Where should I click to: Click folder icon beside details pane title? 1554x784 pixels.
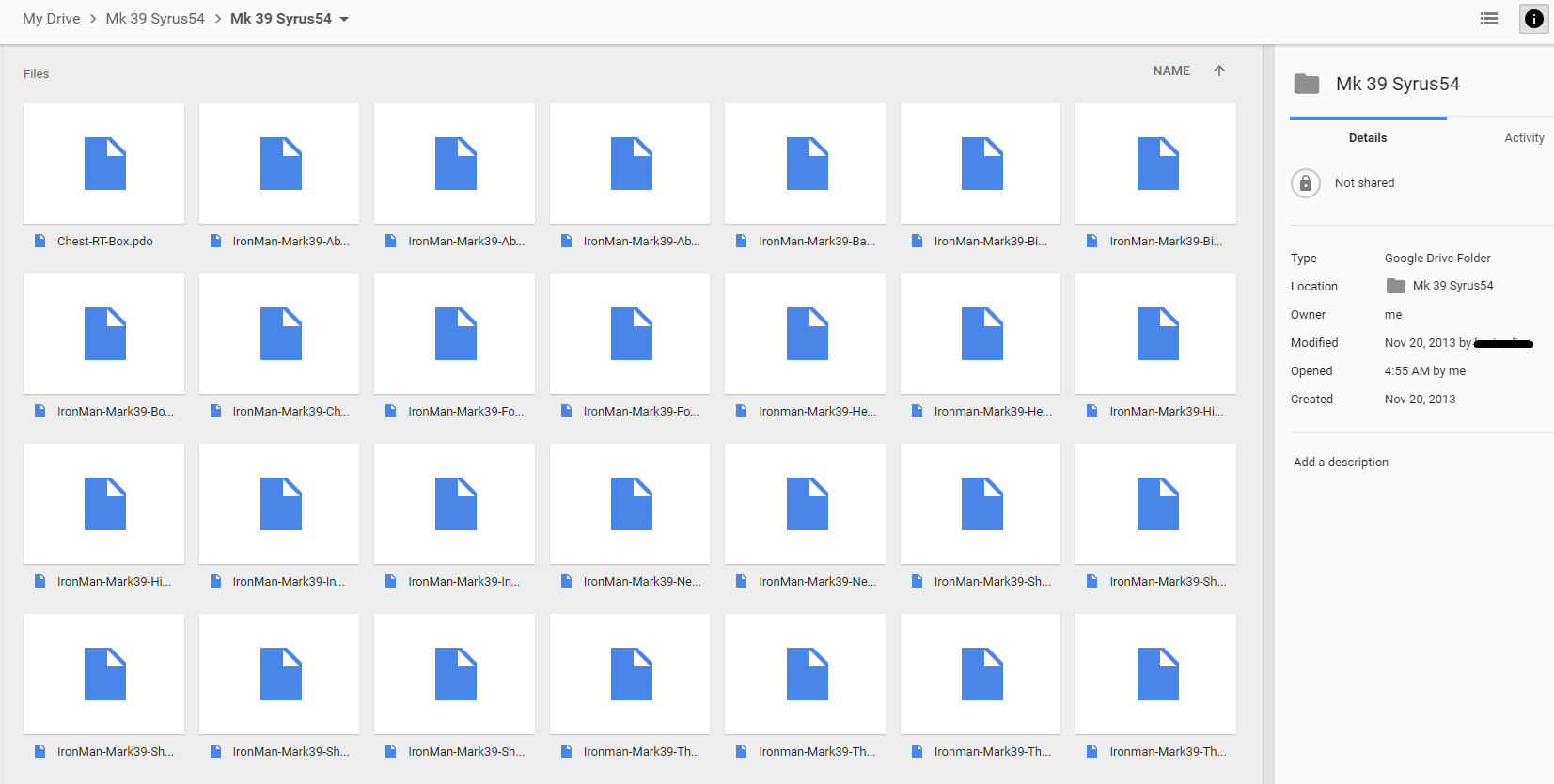point(1307,84)
